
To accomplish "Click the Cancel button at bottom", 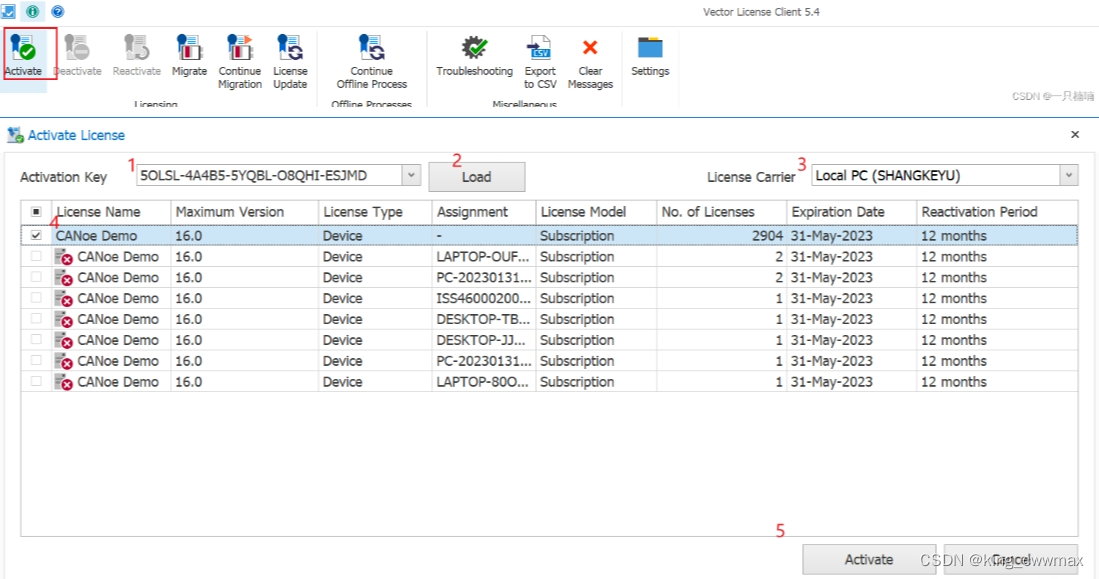I will pos(1011,559).
